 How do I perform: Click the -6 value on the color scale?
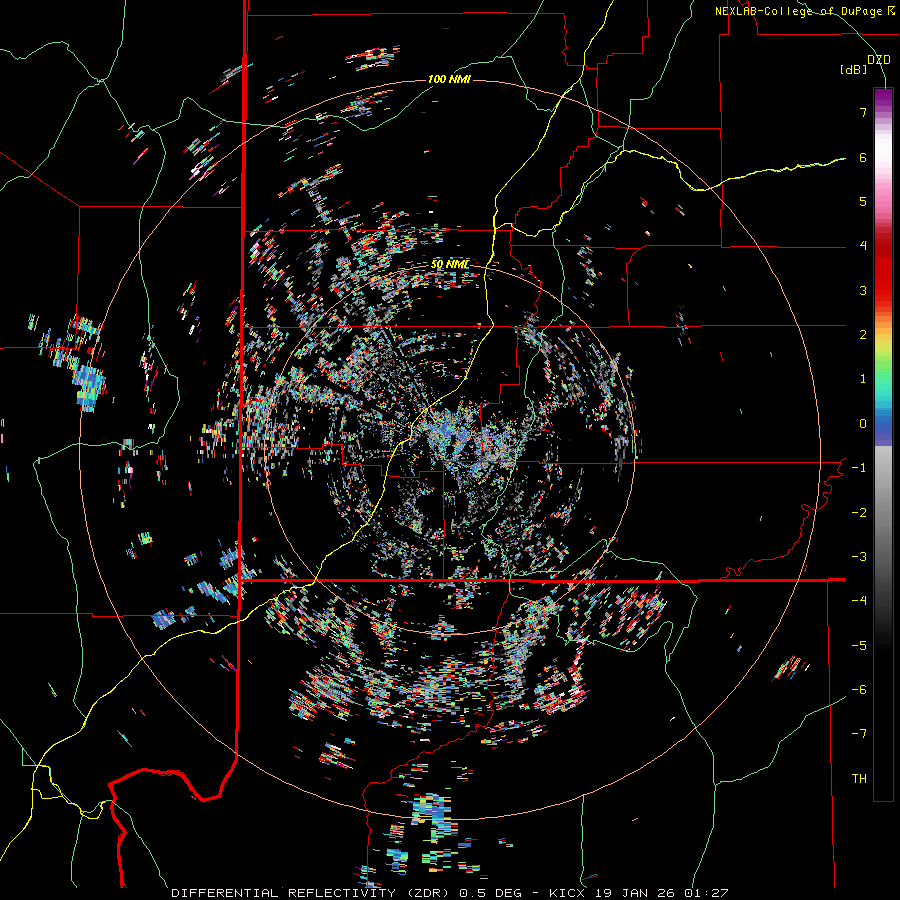pyautogui.click(x=859, y=690)
